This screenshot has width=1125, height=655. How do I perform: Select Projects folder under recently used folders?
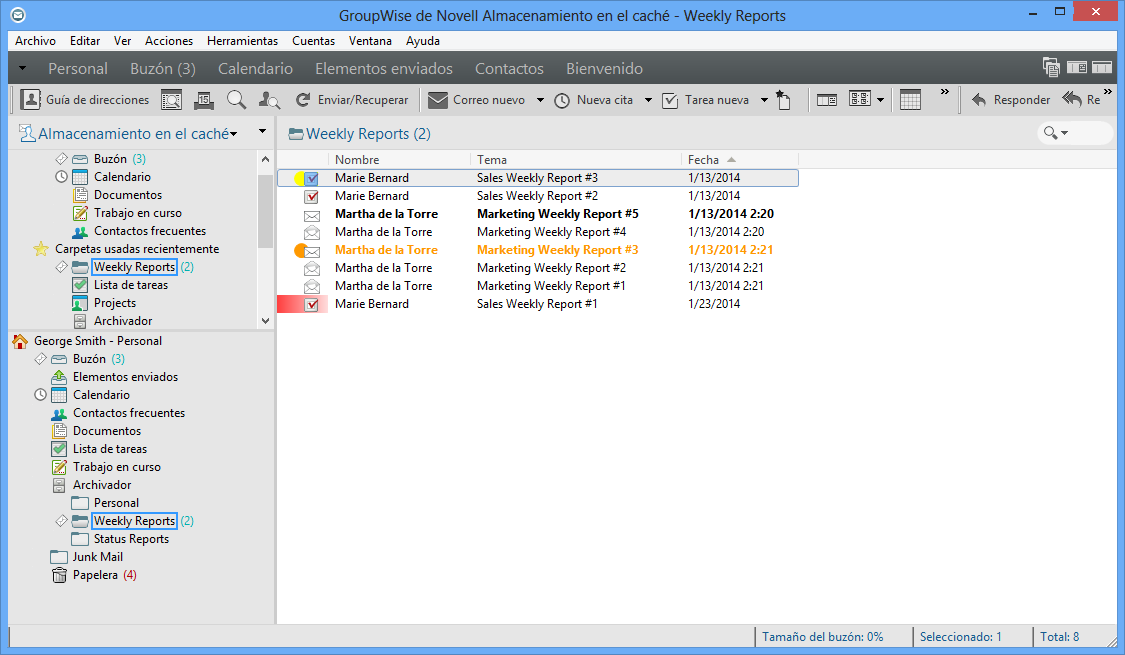coord(104,303)
